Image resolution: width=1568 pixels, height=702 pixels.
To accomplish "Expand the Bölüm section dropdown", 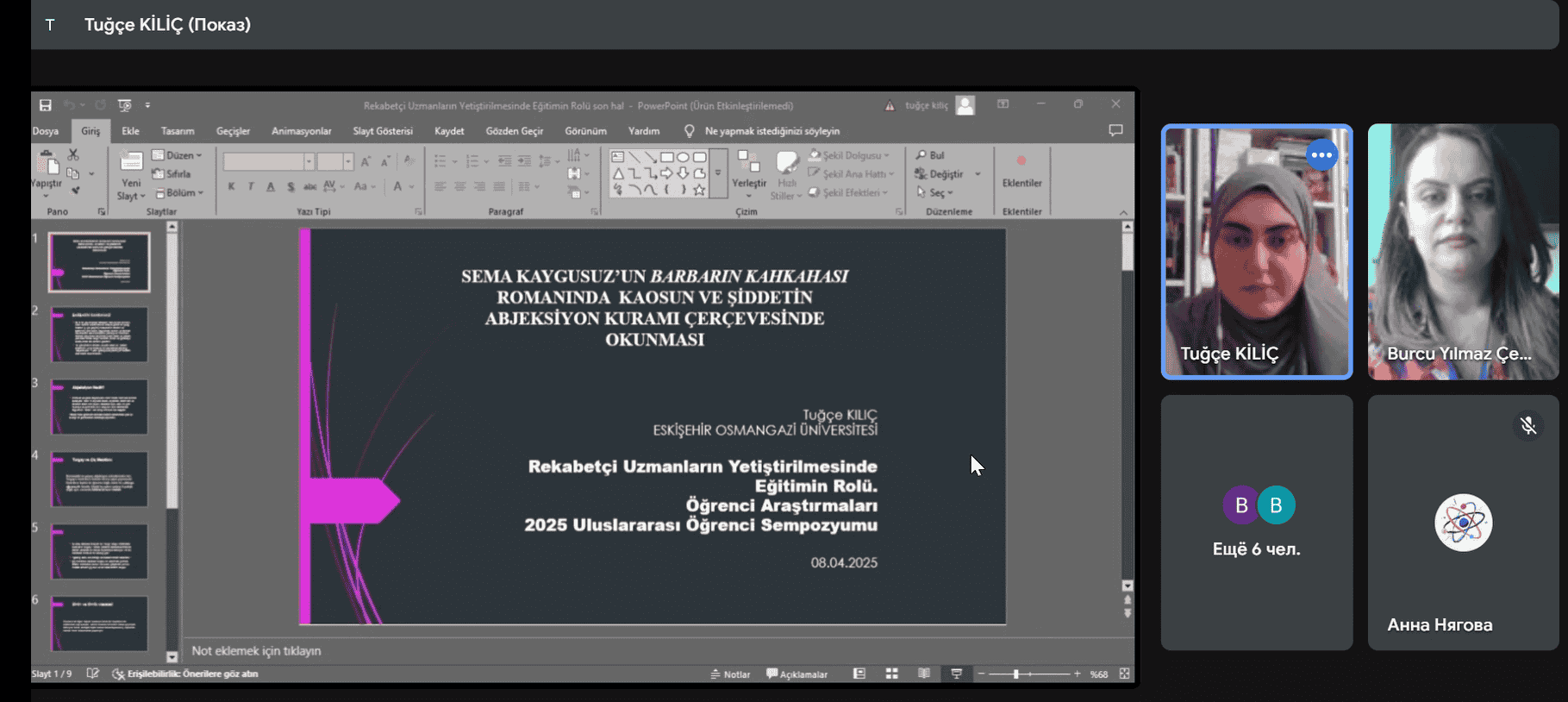I will click(x=180, y=193).
